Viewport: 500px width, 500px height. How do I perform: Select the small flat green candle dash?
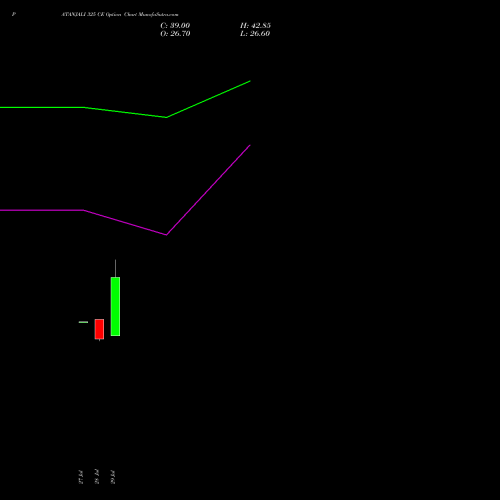coord(83,322)
